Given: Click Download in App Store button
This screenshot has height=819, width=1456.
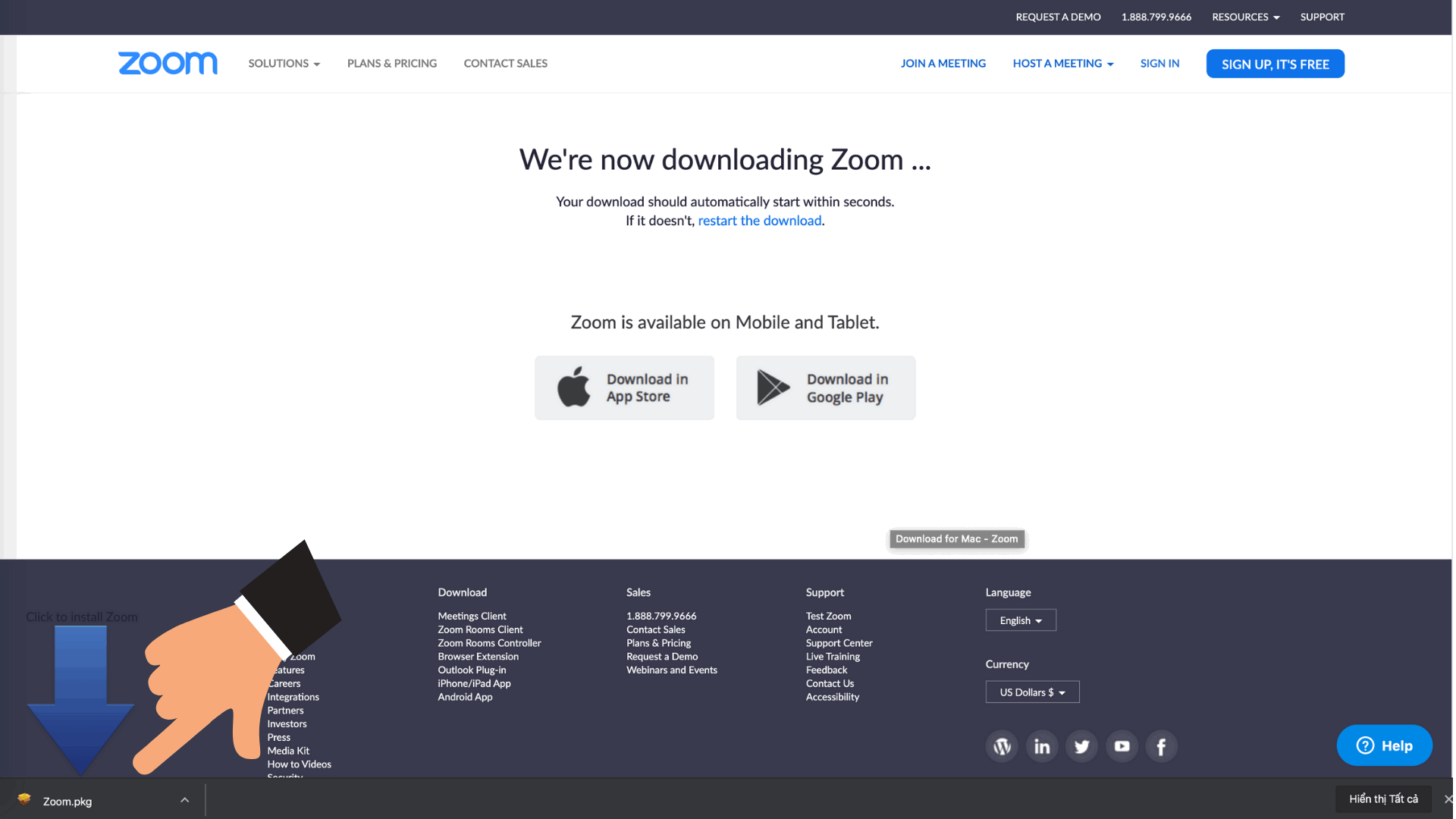Looking at the screenshot, I should pos(624,388).
